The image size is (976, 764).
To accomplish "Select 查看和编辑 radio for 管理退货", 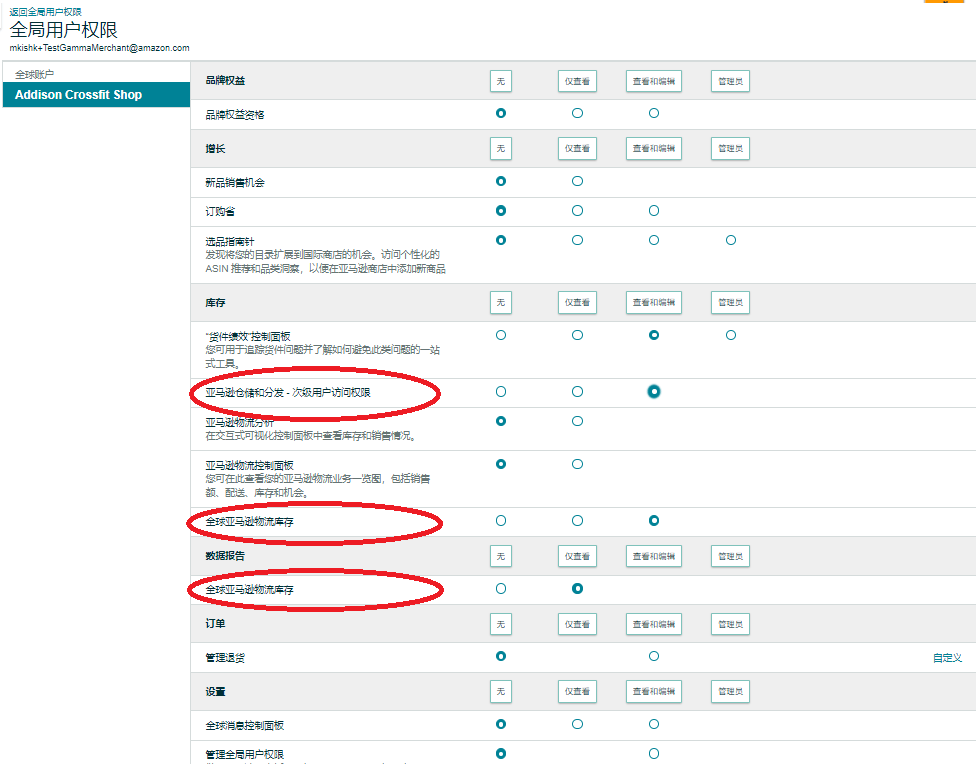I will coord(654,657).
